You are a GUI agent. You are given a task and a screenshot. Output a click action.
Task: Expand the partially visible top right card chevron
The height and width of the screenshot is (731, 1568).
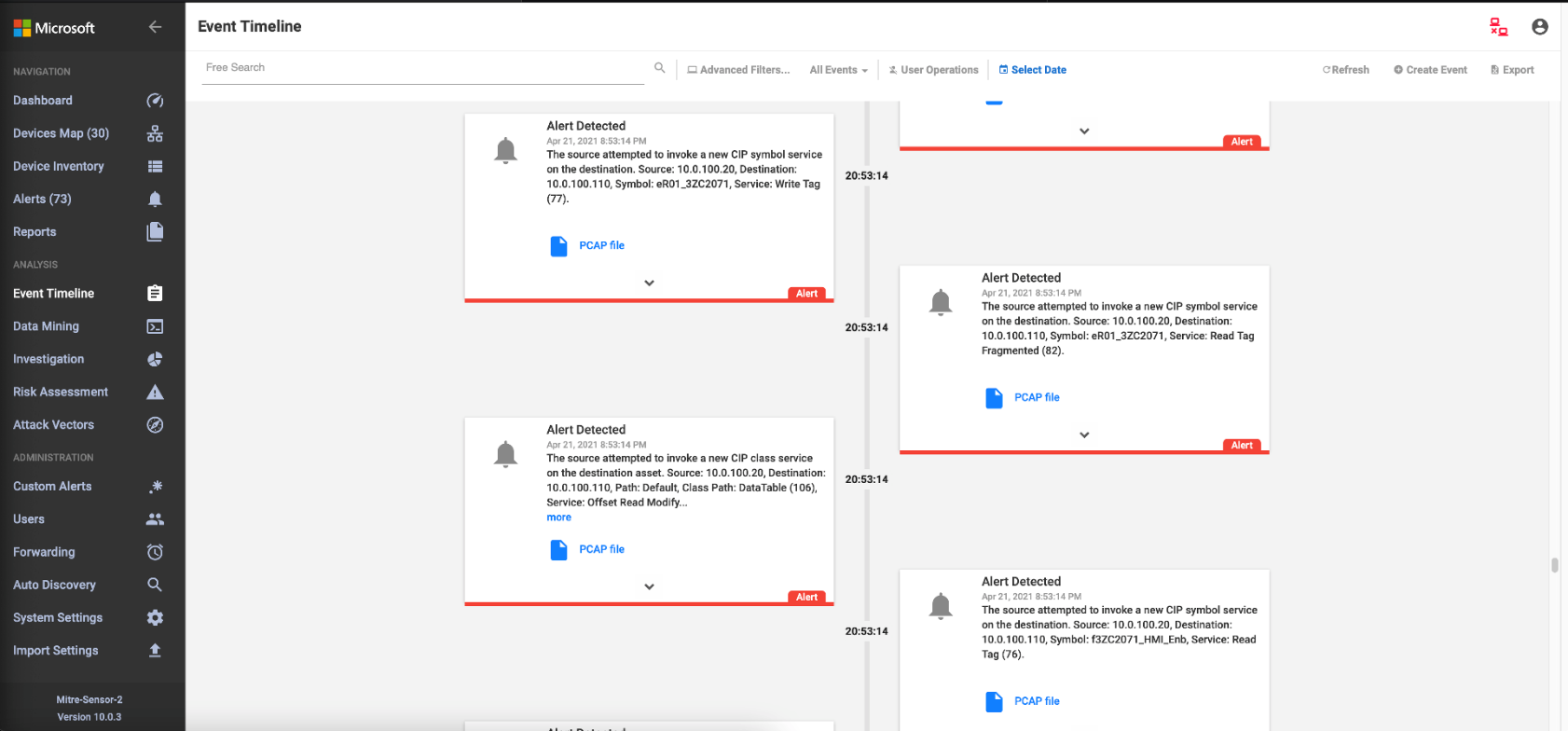point(1084,131)
